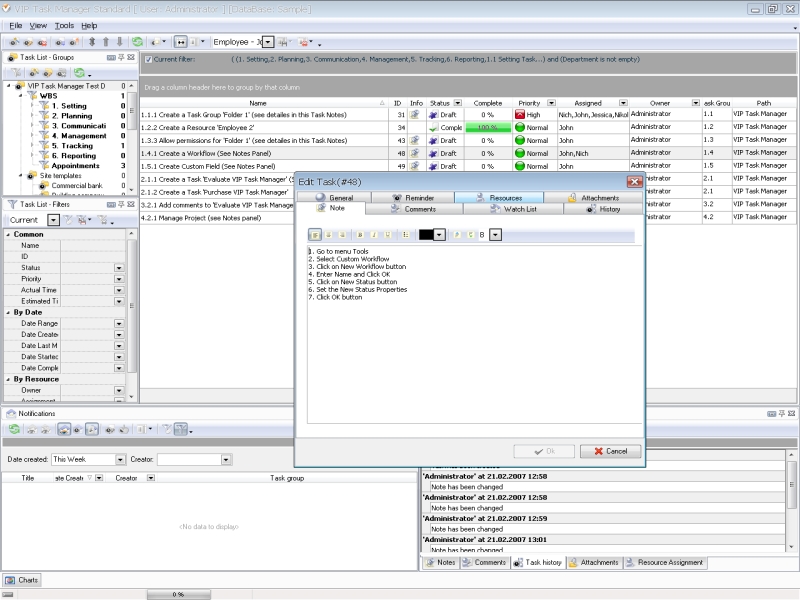Toggle bold formatting in note editor

(x=360, y=235)
